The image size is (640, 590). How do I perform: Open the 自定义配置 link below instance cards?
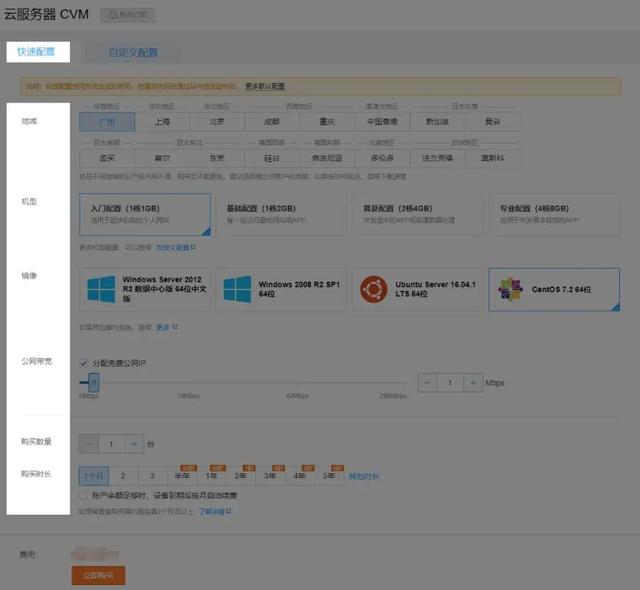pos(176,247)
